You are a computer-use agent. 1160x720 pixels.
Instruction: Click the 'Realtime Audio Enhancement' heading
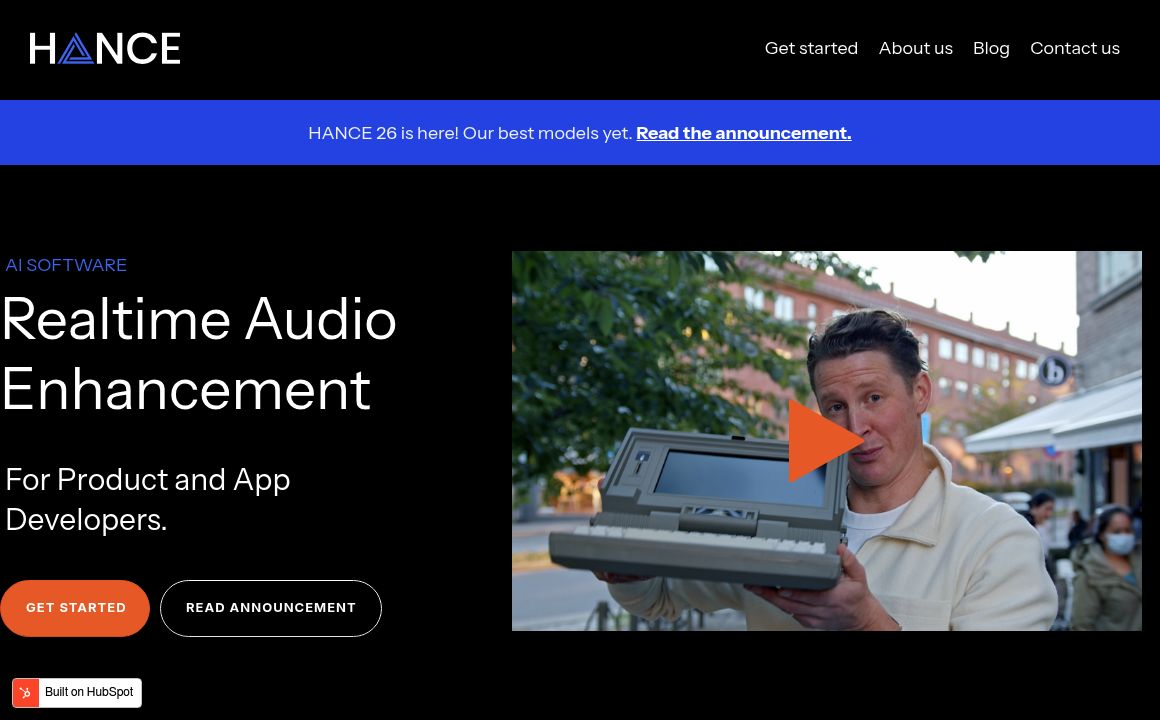(x=198, y=354)
